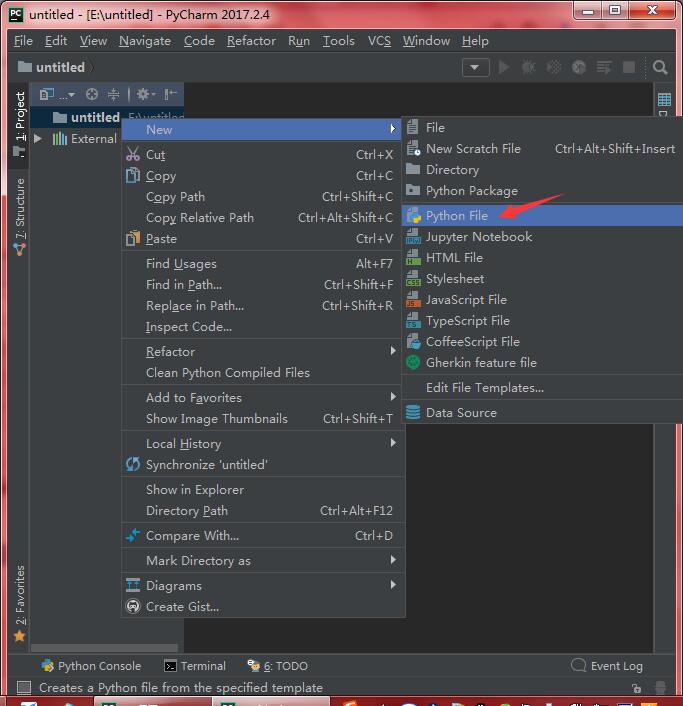Select Directory Path option
The width and height of the screenshot is (683, 706).
coord(262,511)
